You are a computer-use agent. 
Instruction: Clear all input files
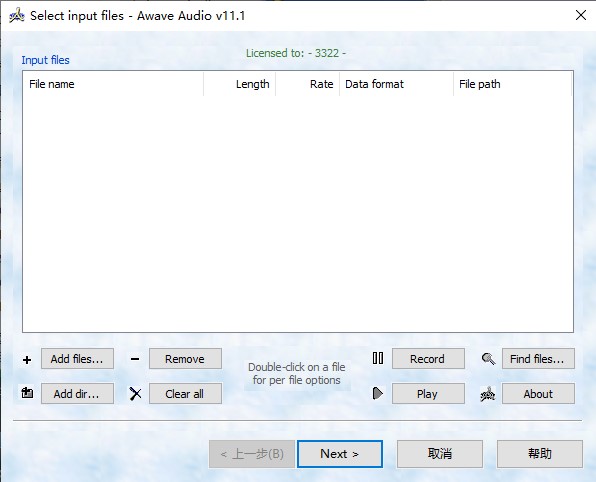(x=185, y=393)
